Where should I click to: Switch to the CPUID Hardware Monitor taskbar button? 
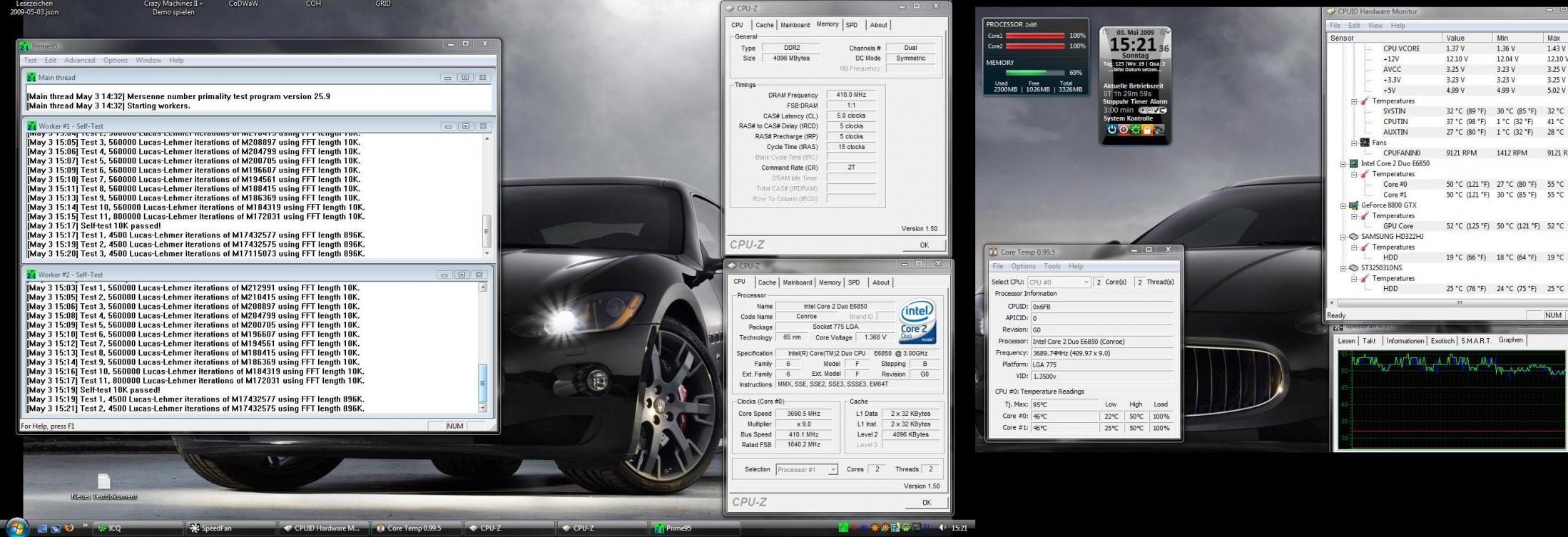(x=322, y=528)
